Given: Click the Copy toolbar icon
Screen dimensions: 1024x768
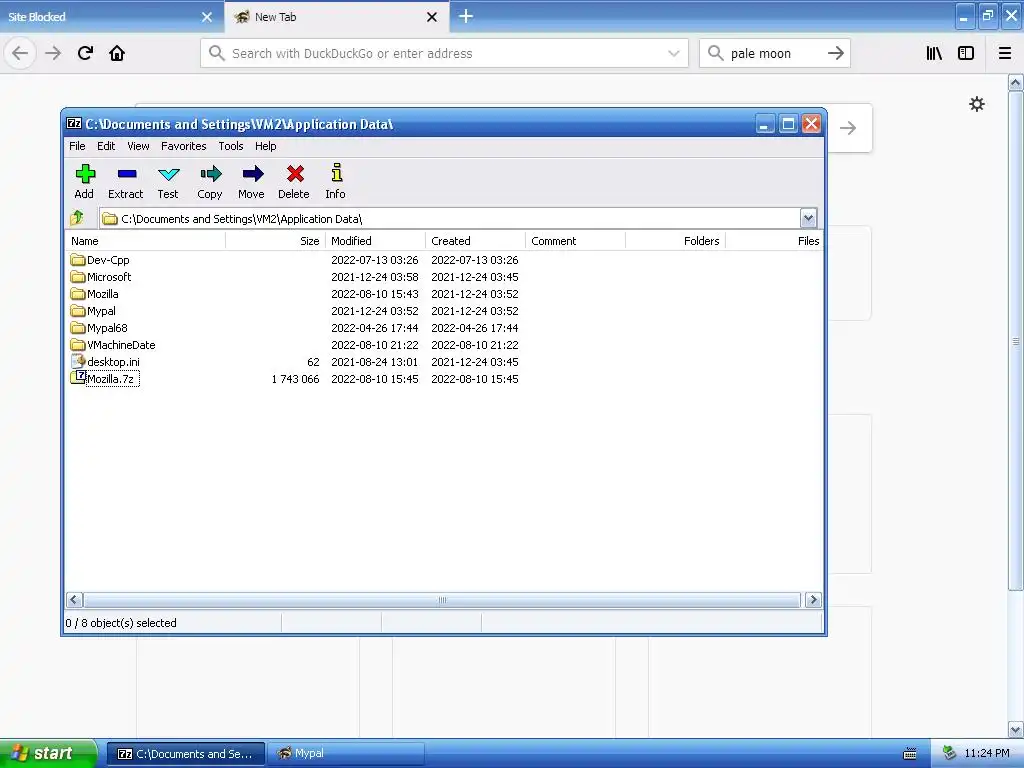Looking at the screenshot, I should [x=210, y=174].
